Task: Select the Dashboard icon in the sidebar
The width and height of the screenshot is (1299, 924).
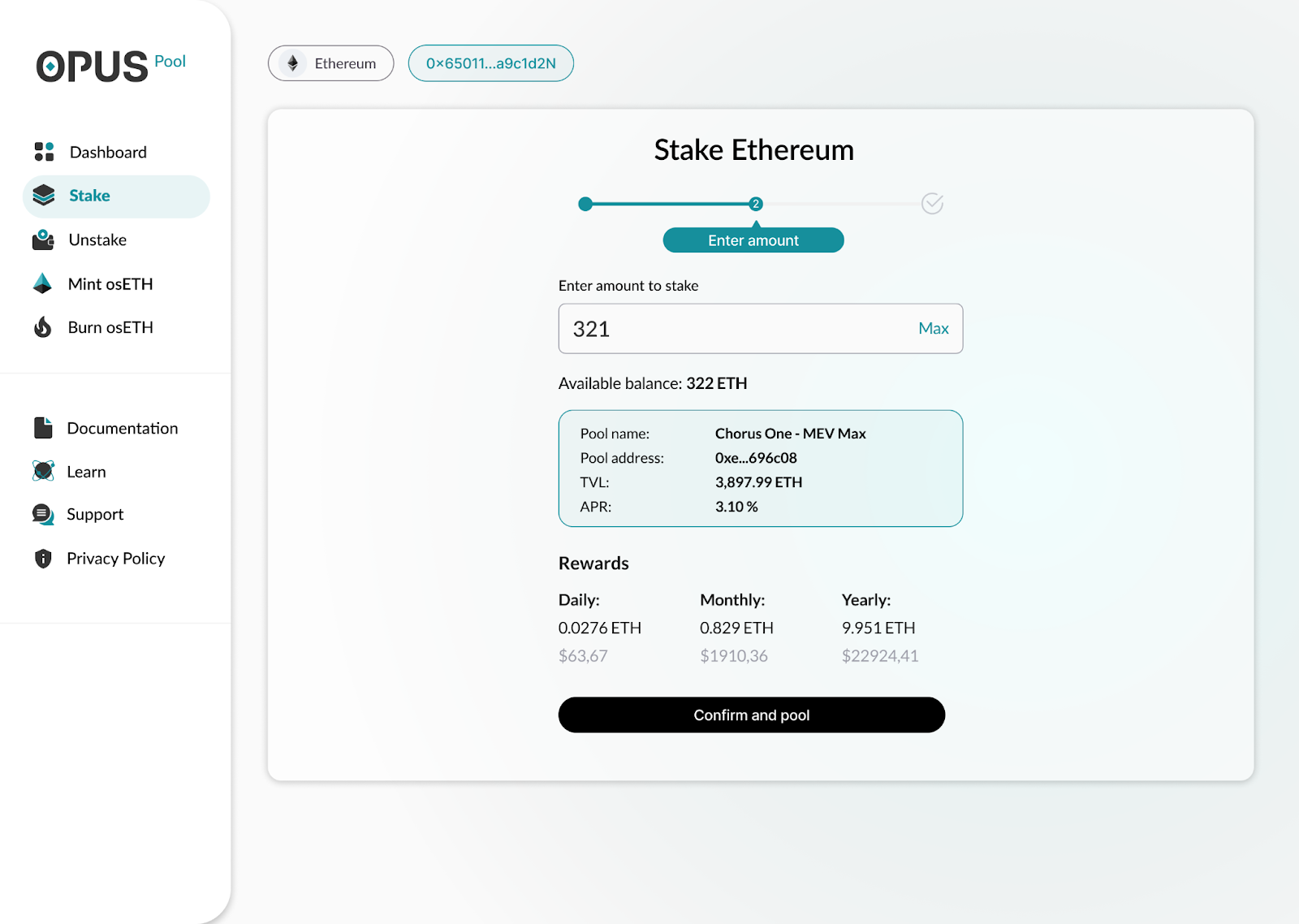Action: [43, 151]
